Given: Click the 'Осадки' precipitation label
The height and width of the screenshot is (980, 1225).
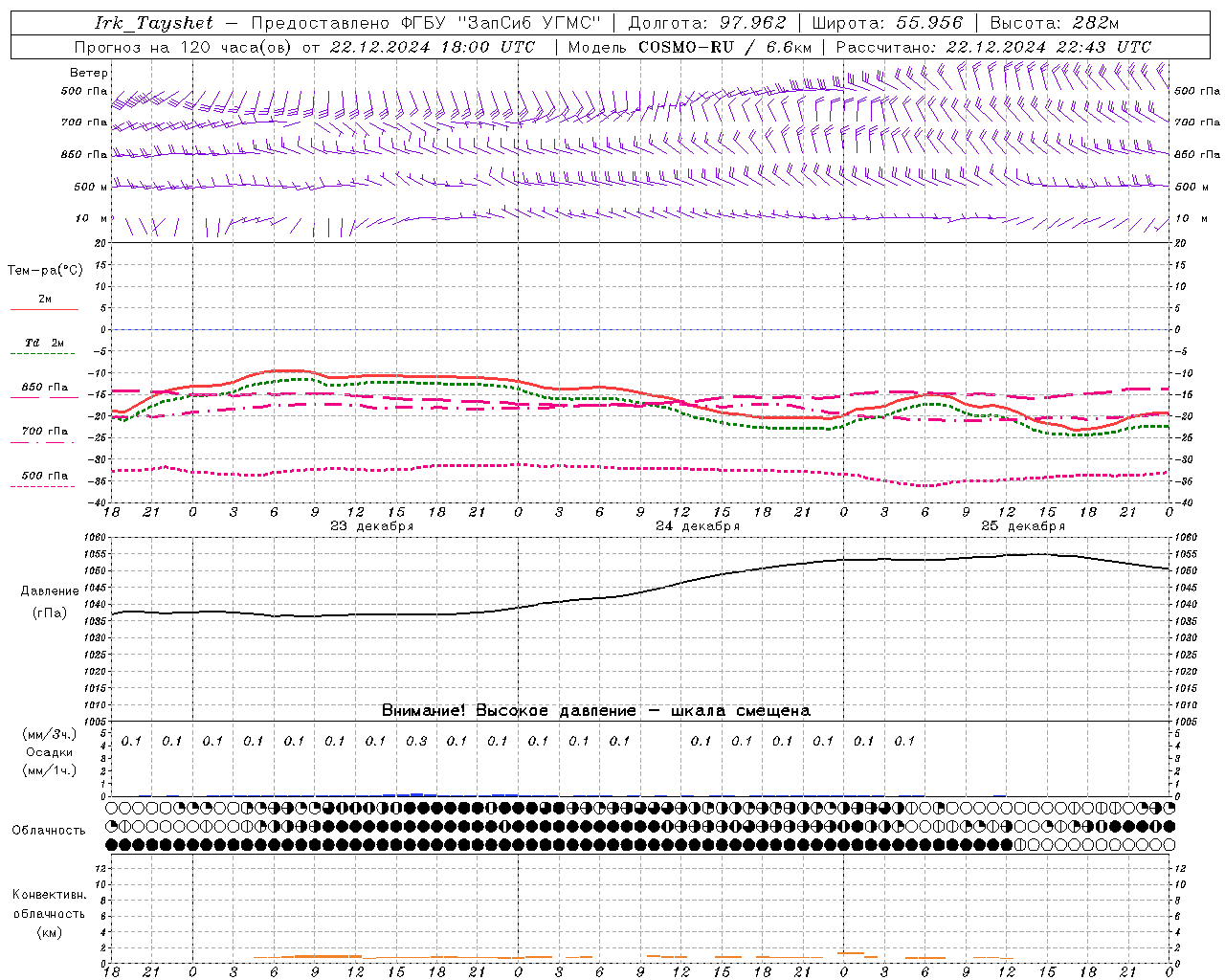Looking at the screenshot, I should 50,752.
